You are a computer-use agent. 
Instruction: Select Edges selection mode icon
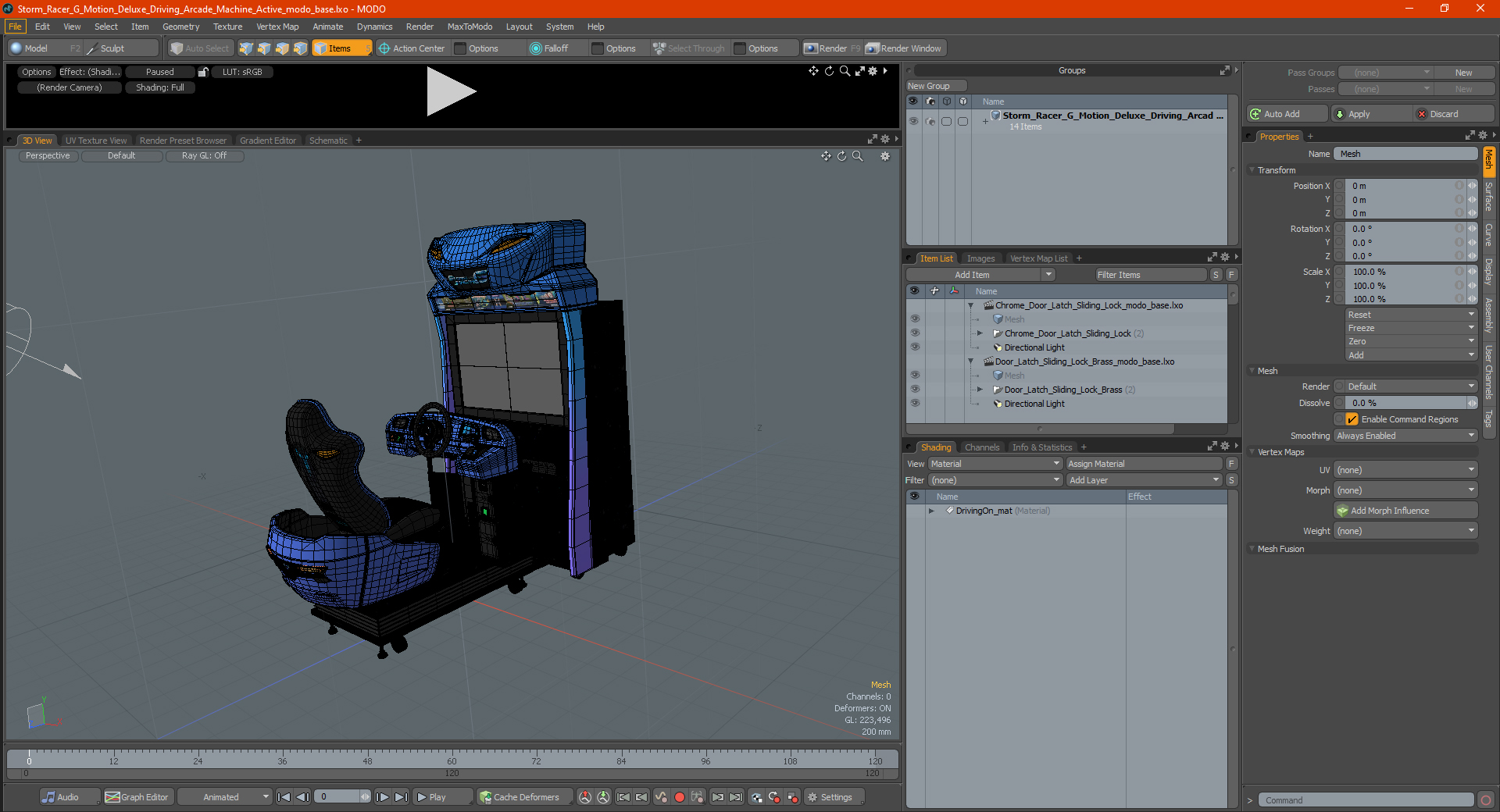(x=264, y=48)
